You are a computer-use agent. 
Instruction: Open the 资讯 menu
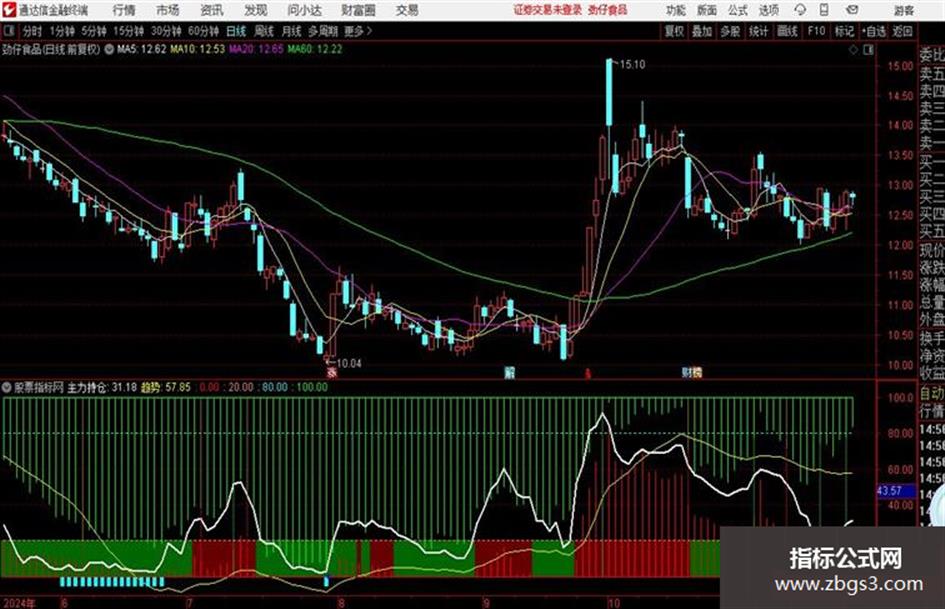tap(212, 10)
